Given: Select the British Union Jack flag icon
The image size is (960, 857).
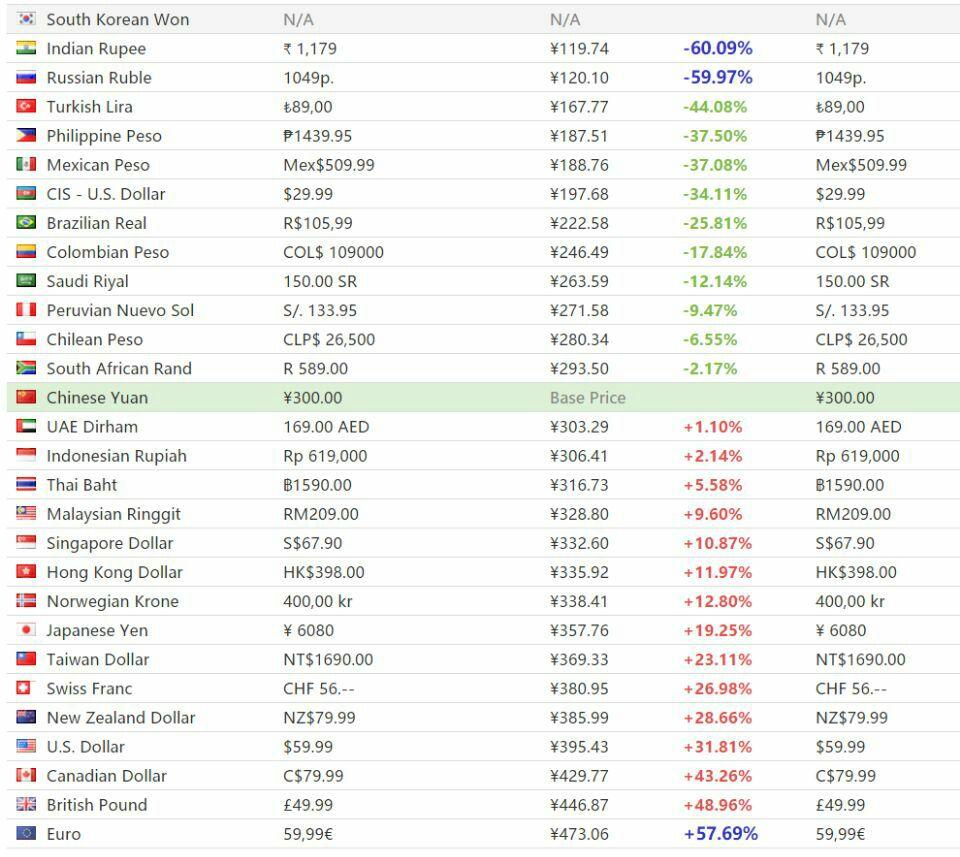Looking at the screenshot, I should point(27,804).
